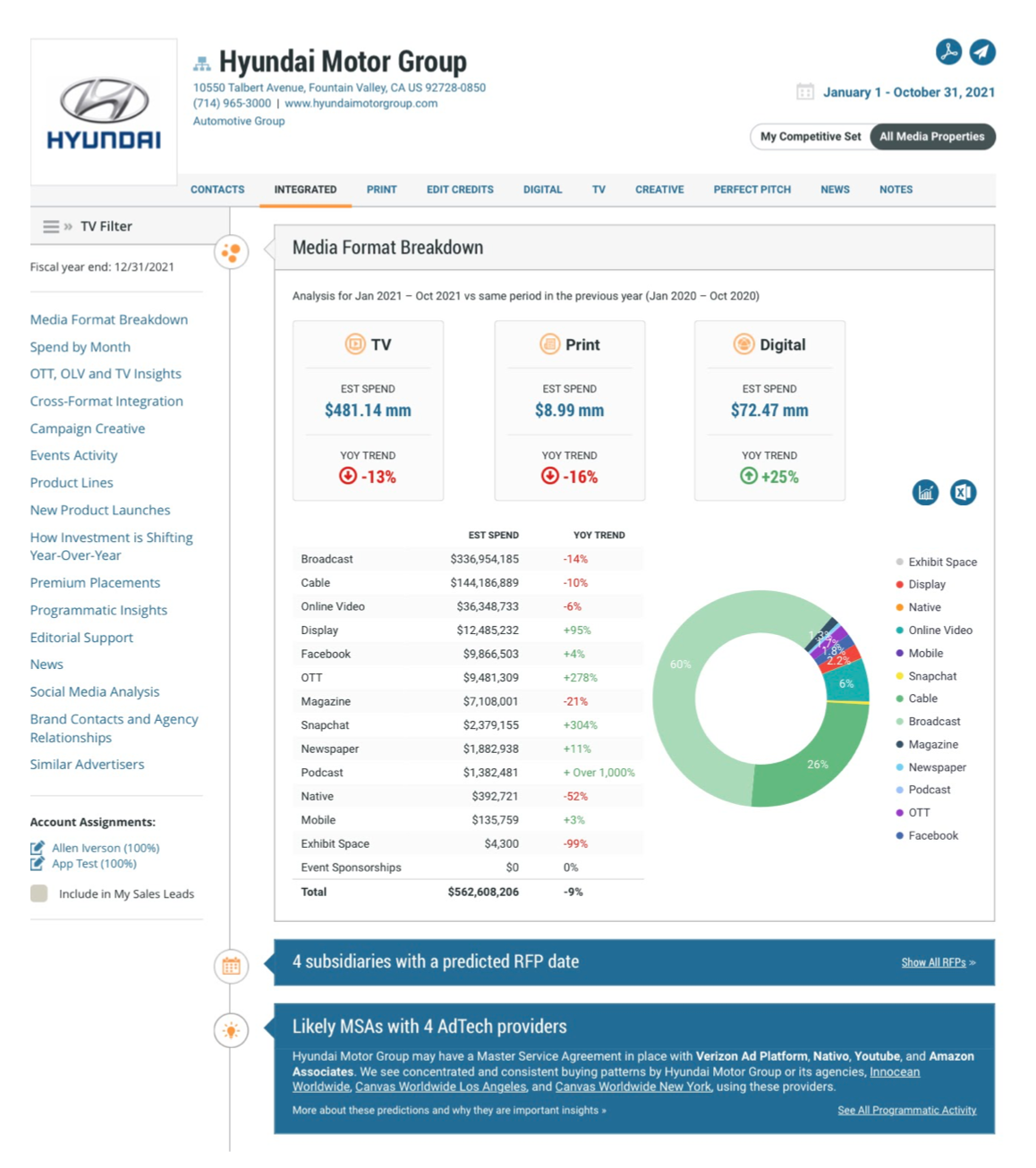Image resolution: width=1036 pixels, height=1168 pixels.
Task: Click the lightbulb MSA insights timeline icon
Action: (x=231, y=1030)
